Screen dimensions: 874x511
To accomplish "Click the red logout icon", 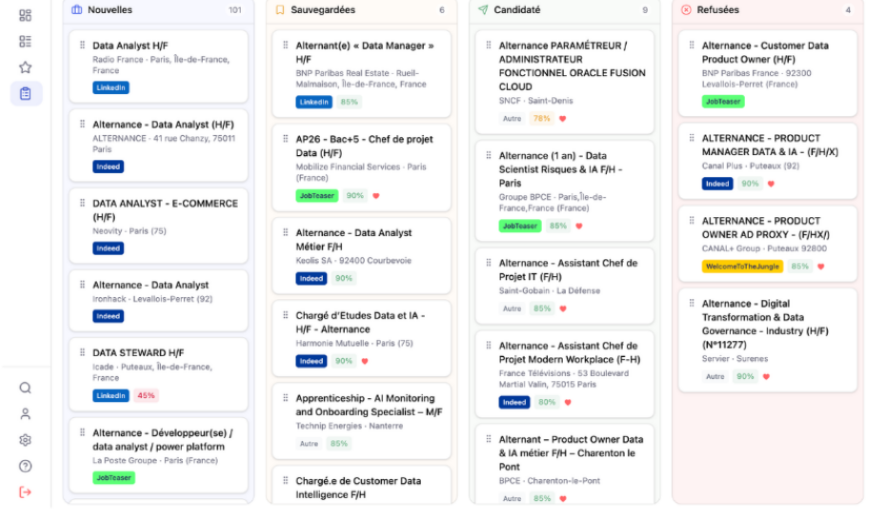I will [25, 493].
